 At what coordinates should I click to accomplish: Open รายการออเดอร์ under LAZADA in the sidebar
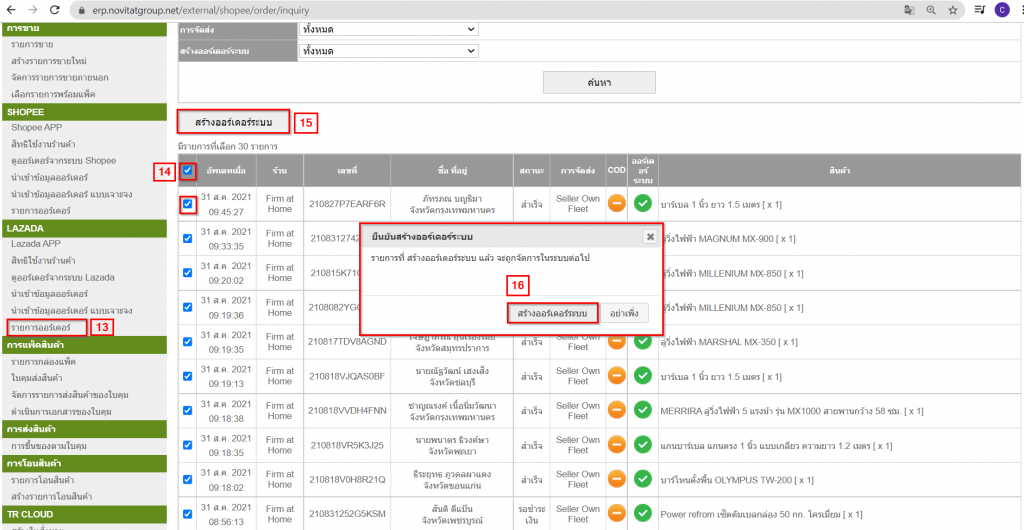(40, 327)
